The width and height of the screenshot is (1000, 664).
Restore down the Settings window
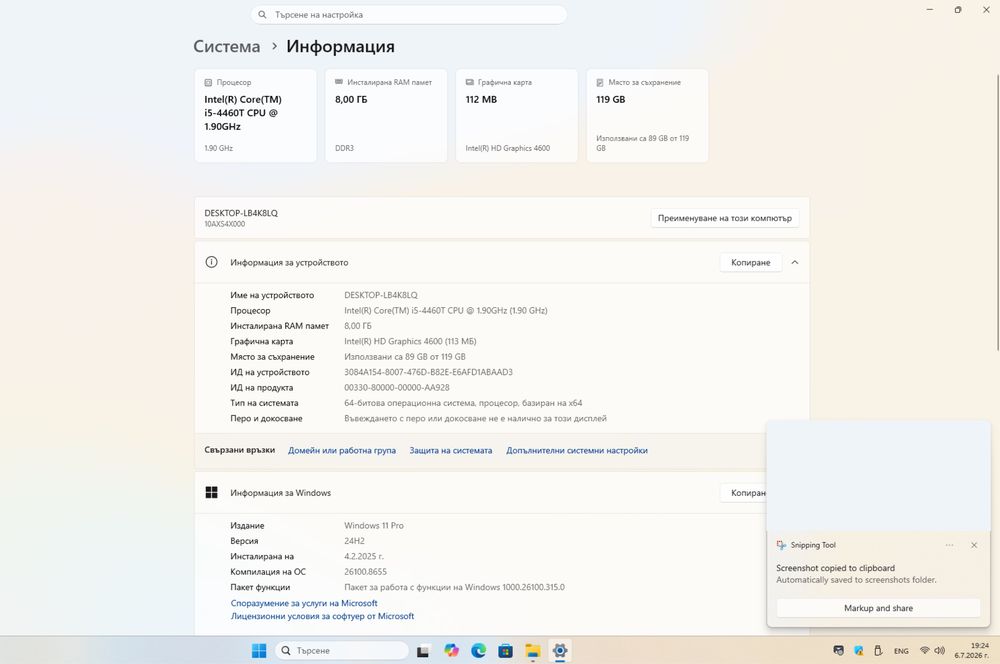[x=958, y=10]
